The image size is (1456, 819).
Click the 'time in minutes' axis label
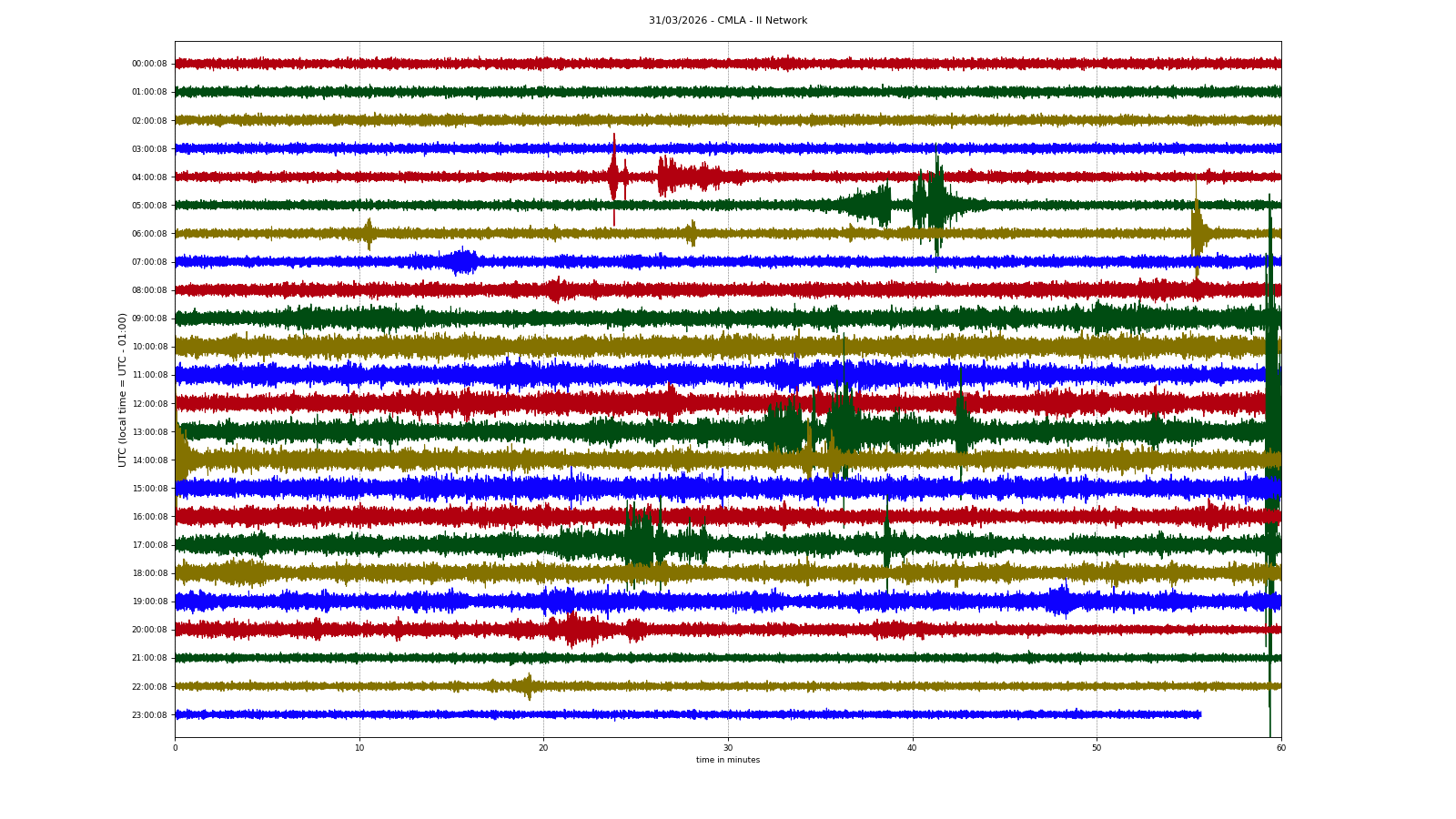coord(727,760)
